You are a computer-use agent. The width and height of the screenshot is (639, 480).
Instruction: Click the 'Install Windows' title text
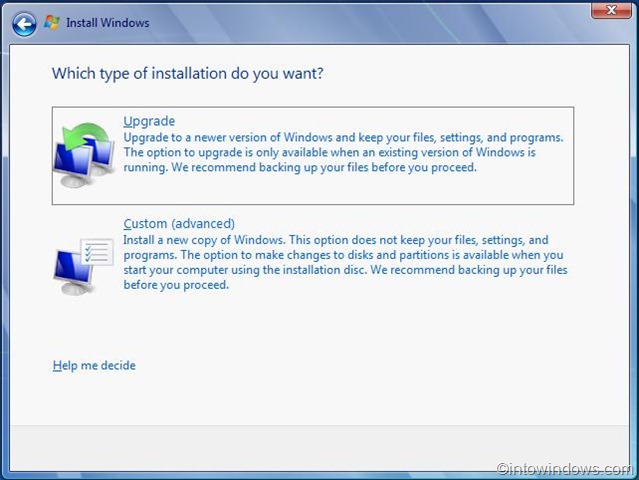108,23
